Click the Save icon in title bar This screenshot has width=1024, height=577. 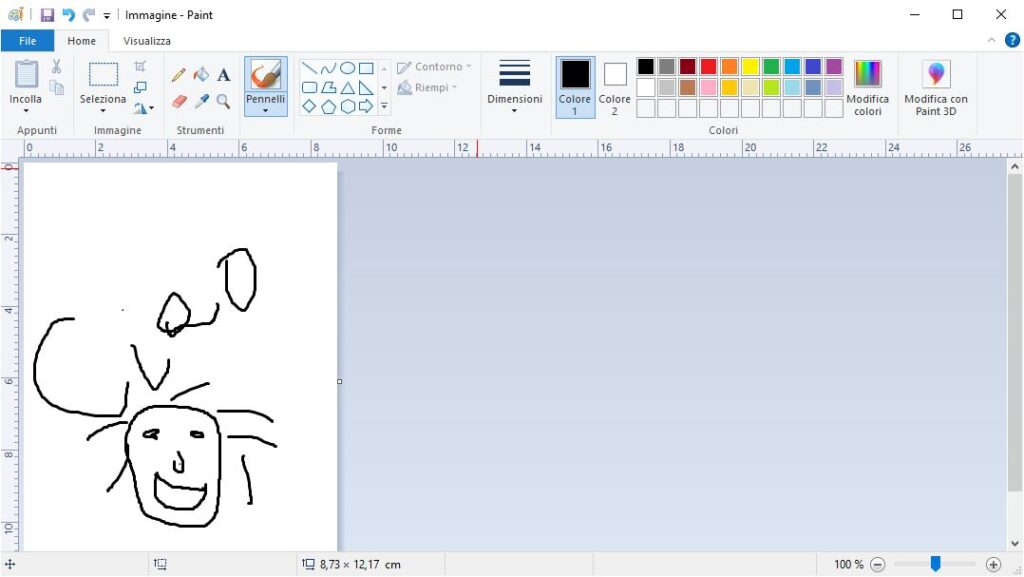pyautogui.click(x=47, y=15)
